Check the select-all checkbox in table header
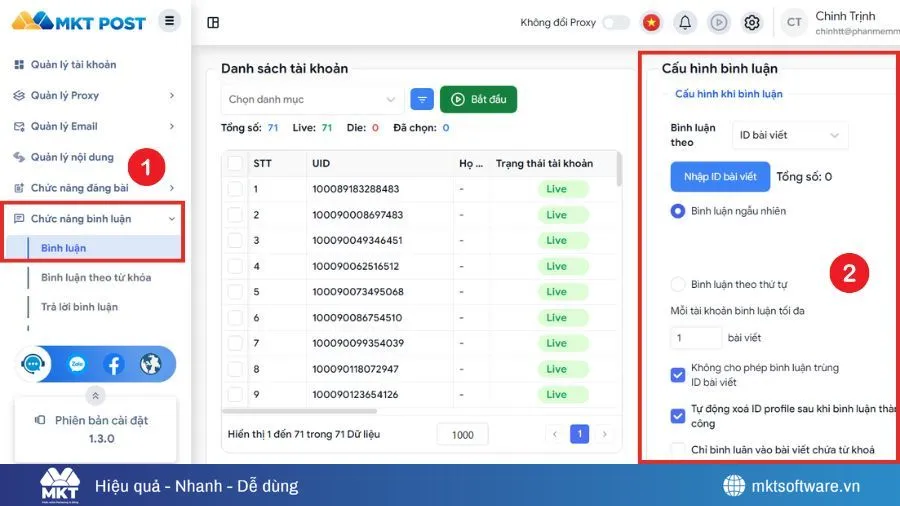Screen dimensions: 900x506 coord(235,163)
